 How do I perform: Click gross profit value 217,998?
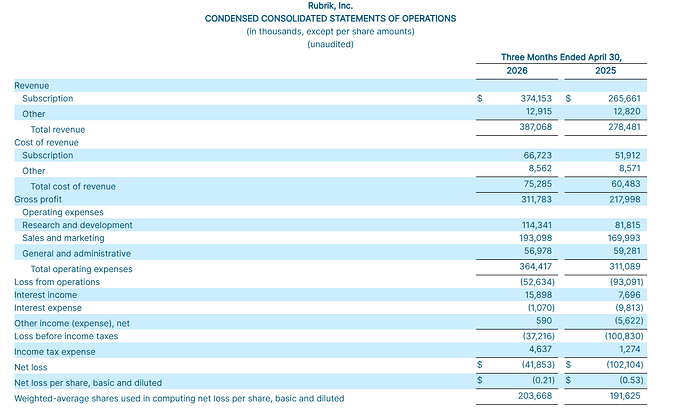(x=625, y=199)
